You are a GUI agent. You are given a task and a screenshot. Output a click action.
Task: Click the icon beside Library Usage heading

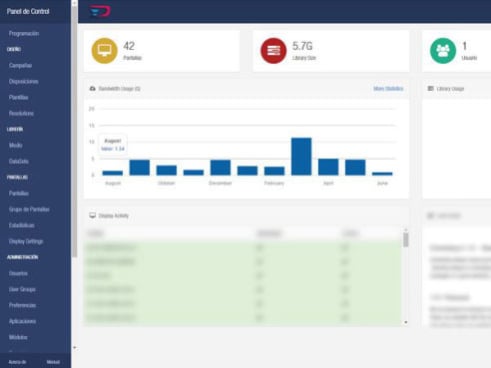point(431,89)
